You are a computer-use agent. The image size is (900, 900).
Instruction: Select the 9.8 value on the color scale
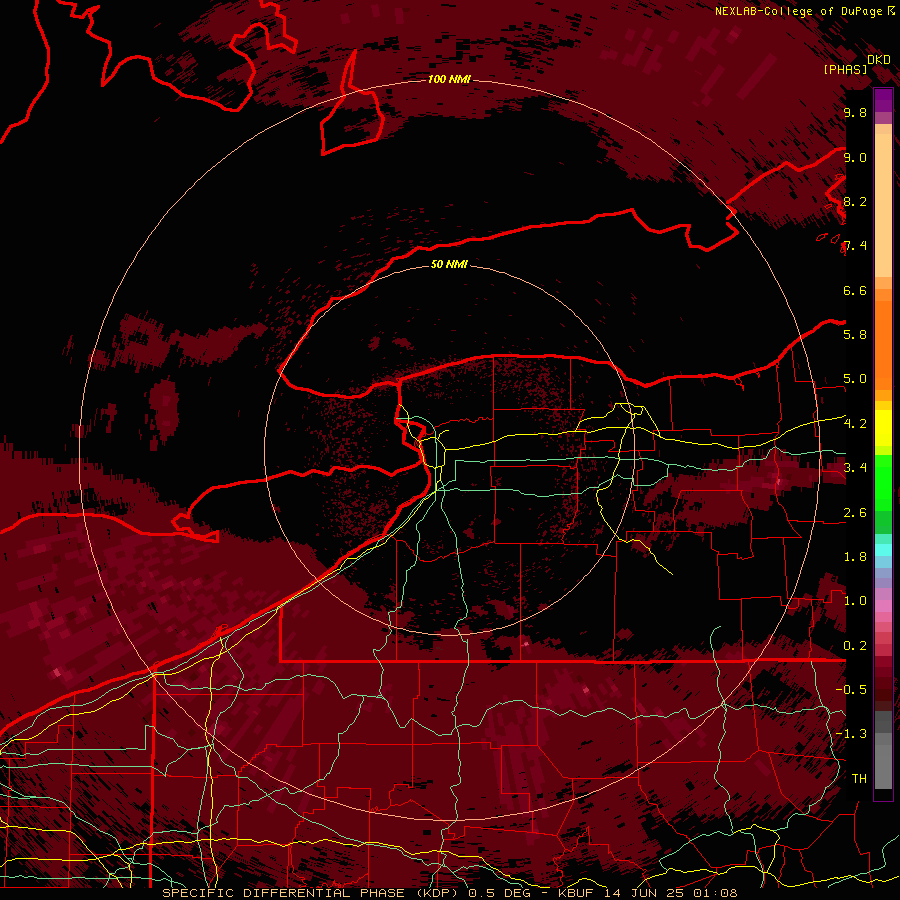pos(855,113)
